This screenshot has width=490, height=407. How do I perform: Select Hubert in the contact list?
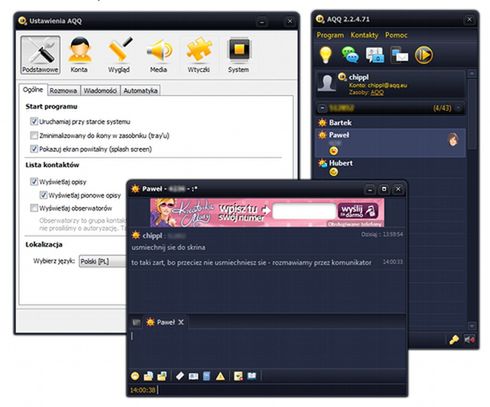(x=390, y=168)
